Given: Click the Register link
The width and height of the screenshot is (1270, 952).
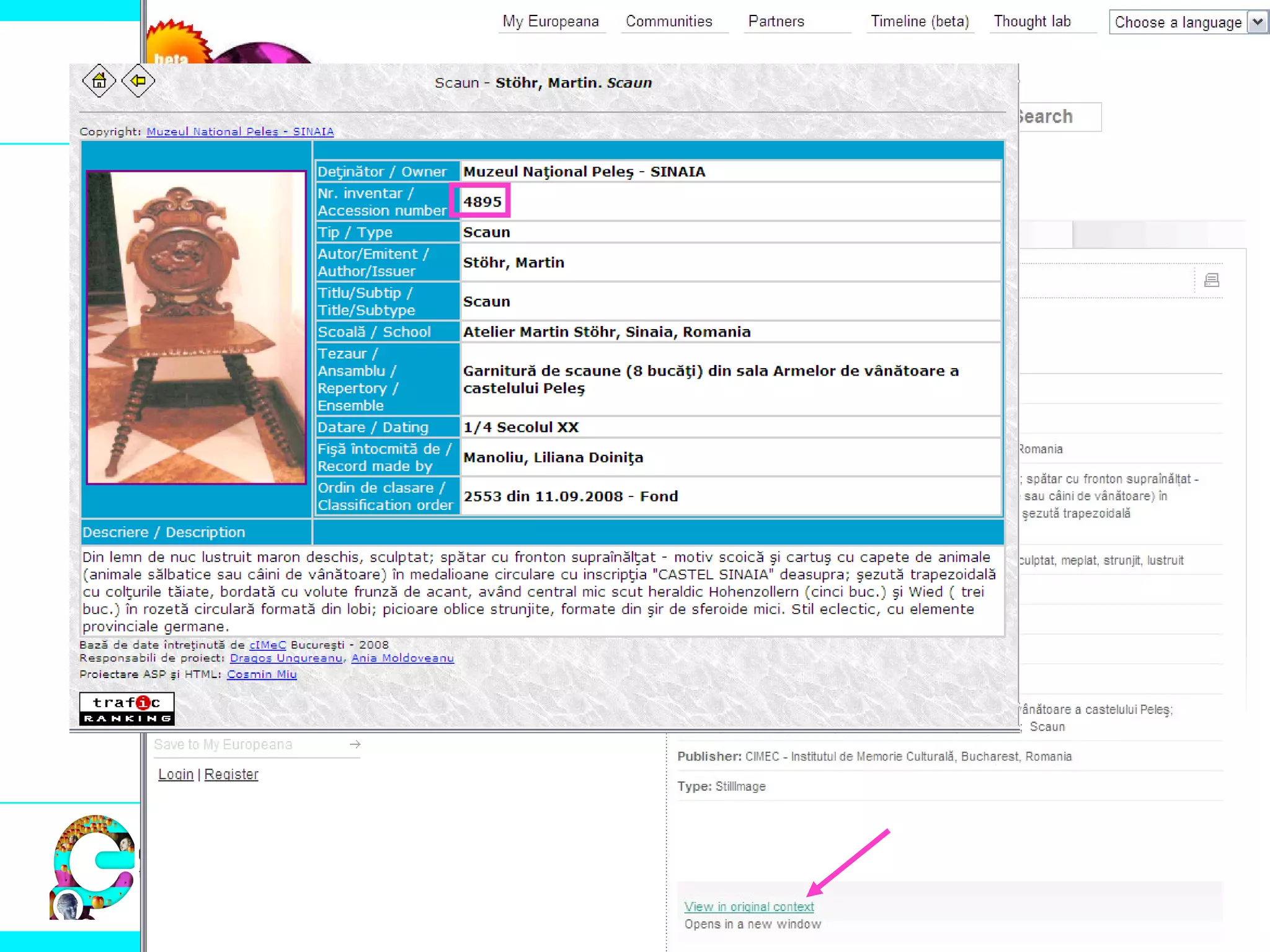Looking at the screenshot, I should [x=231, y=774].
